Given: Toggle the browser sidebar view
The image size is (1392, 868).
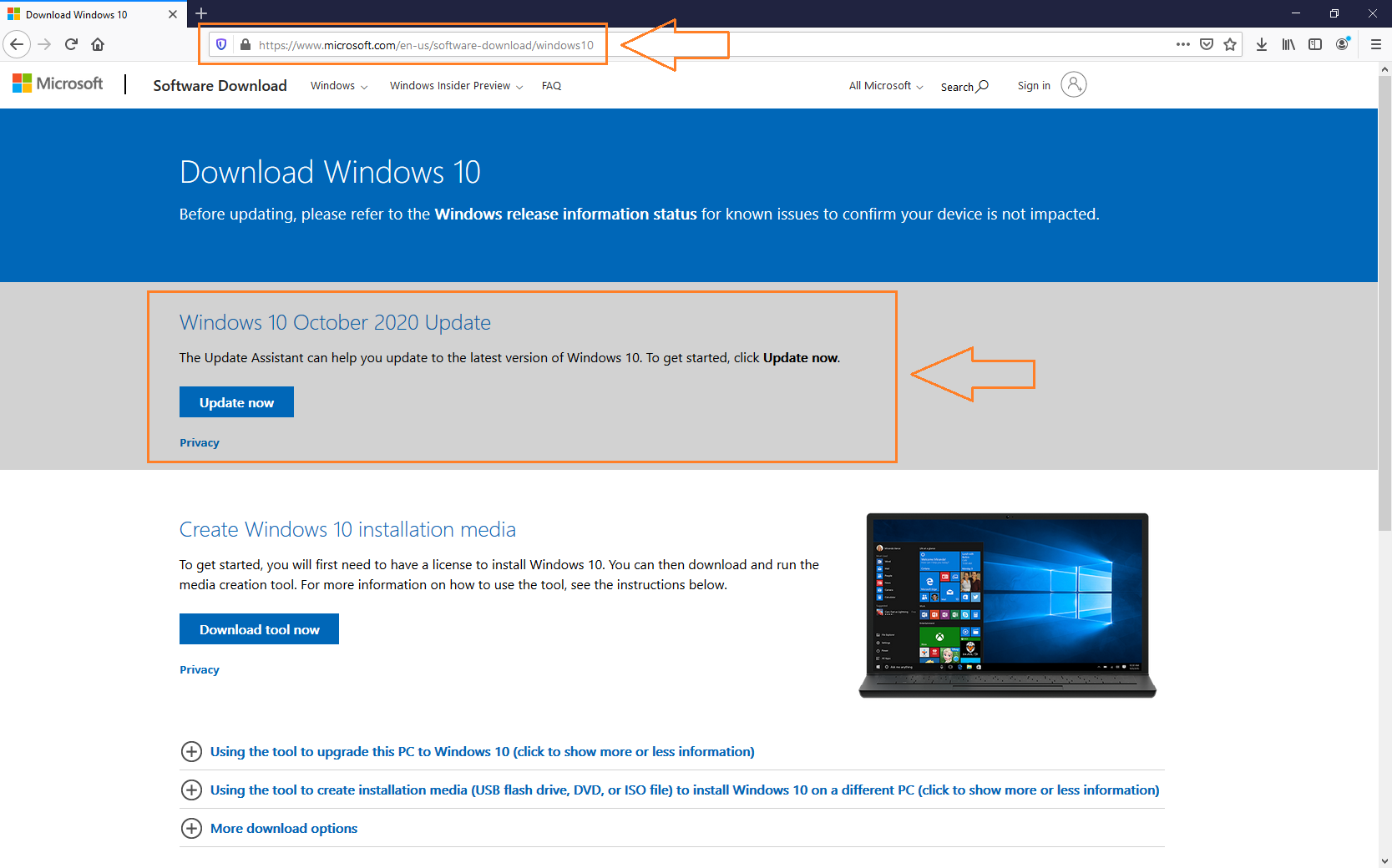Looking at the screenshot, I should pyautogui.click(x=1315, y=44).
